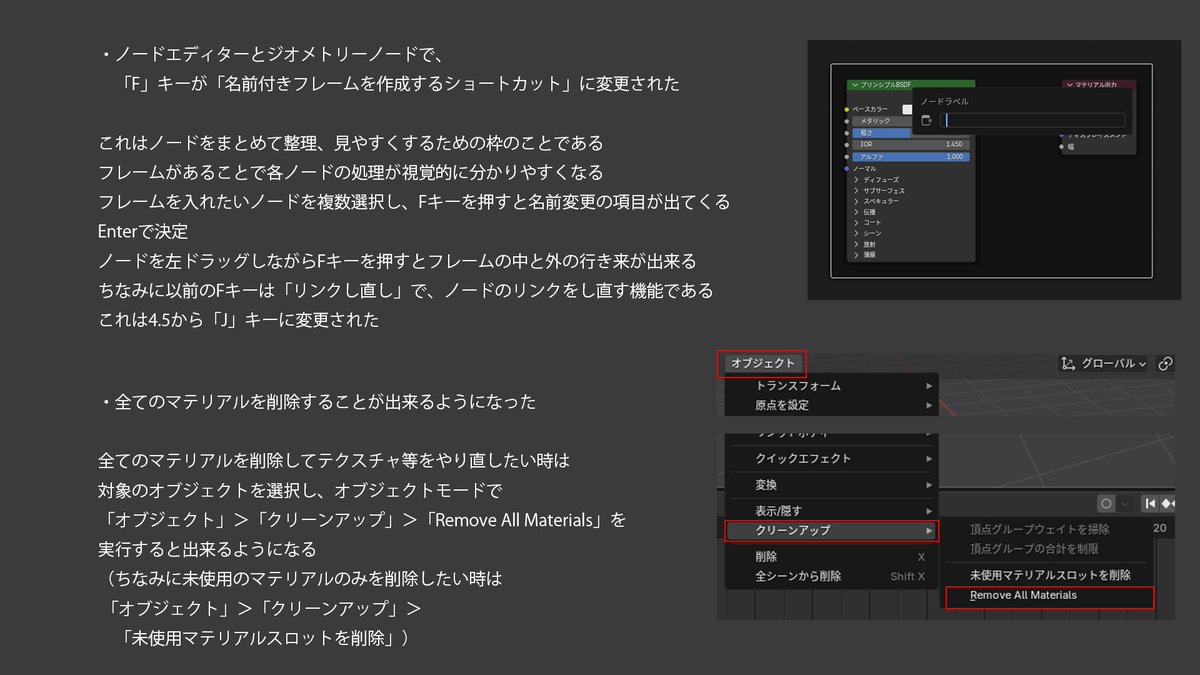Click the ノードラベル text input field
Viewport: 1200px width, 675px height.
[1033, 120]
